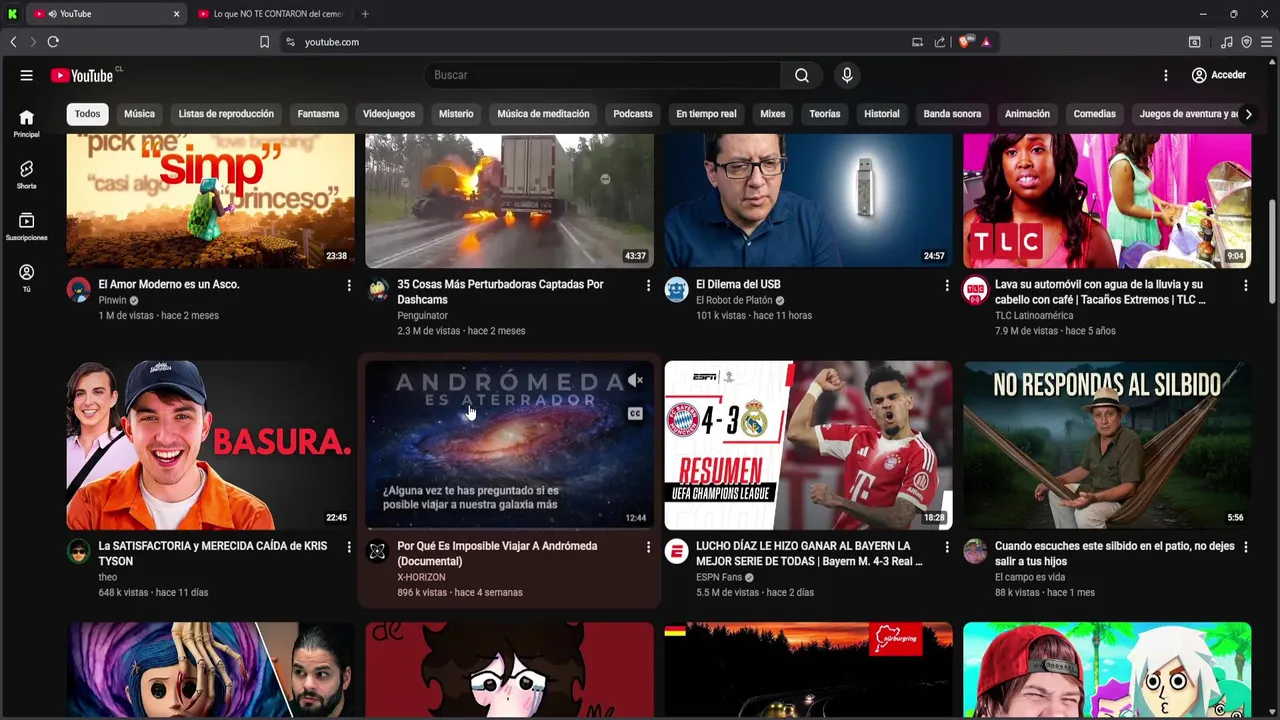Switch to 'Lo que NO TE CONTARON' tab
The image size is (1280, 720).
(x=270, y=14)
